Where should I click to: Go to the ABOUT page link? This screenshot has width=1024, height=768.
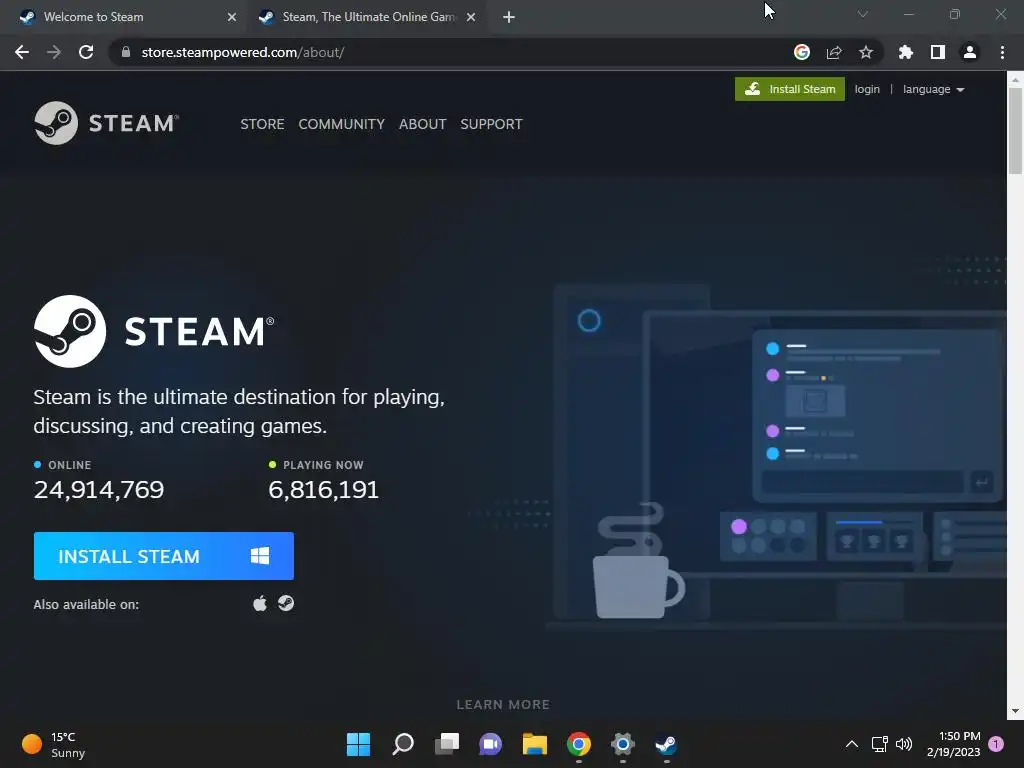pos(423,124)
